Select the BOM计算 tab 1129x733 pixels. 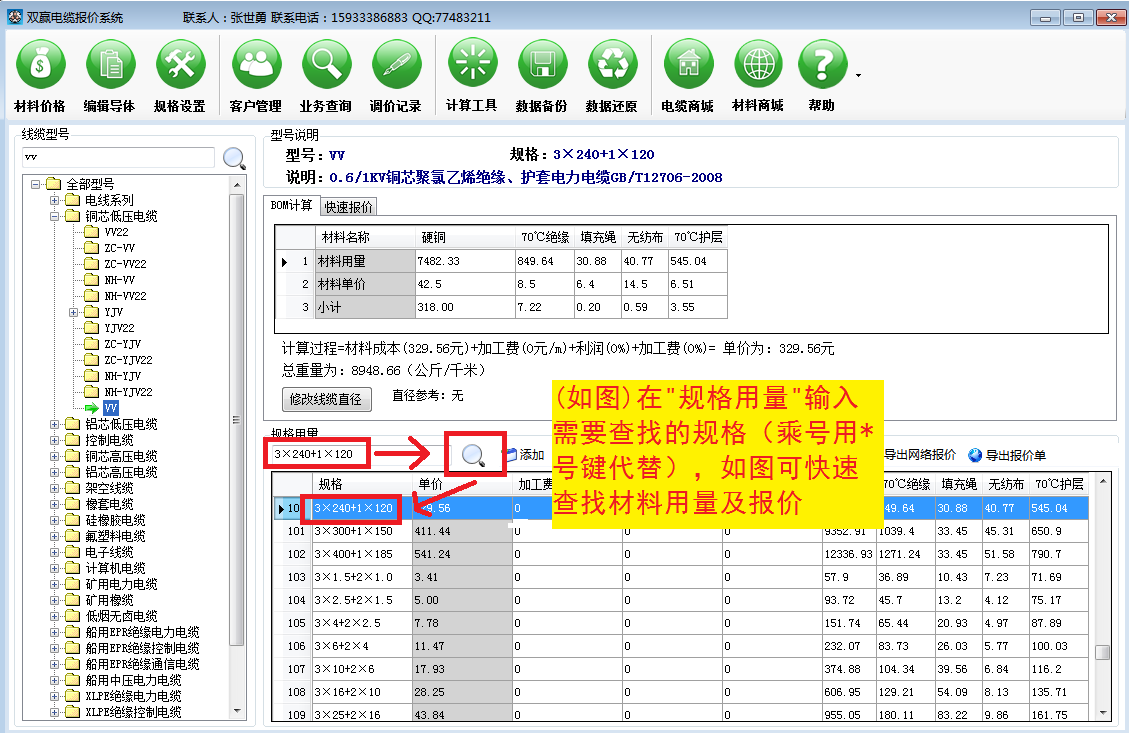[x=293, y=206]
